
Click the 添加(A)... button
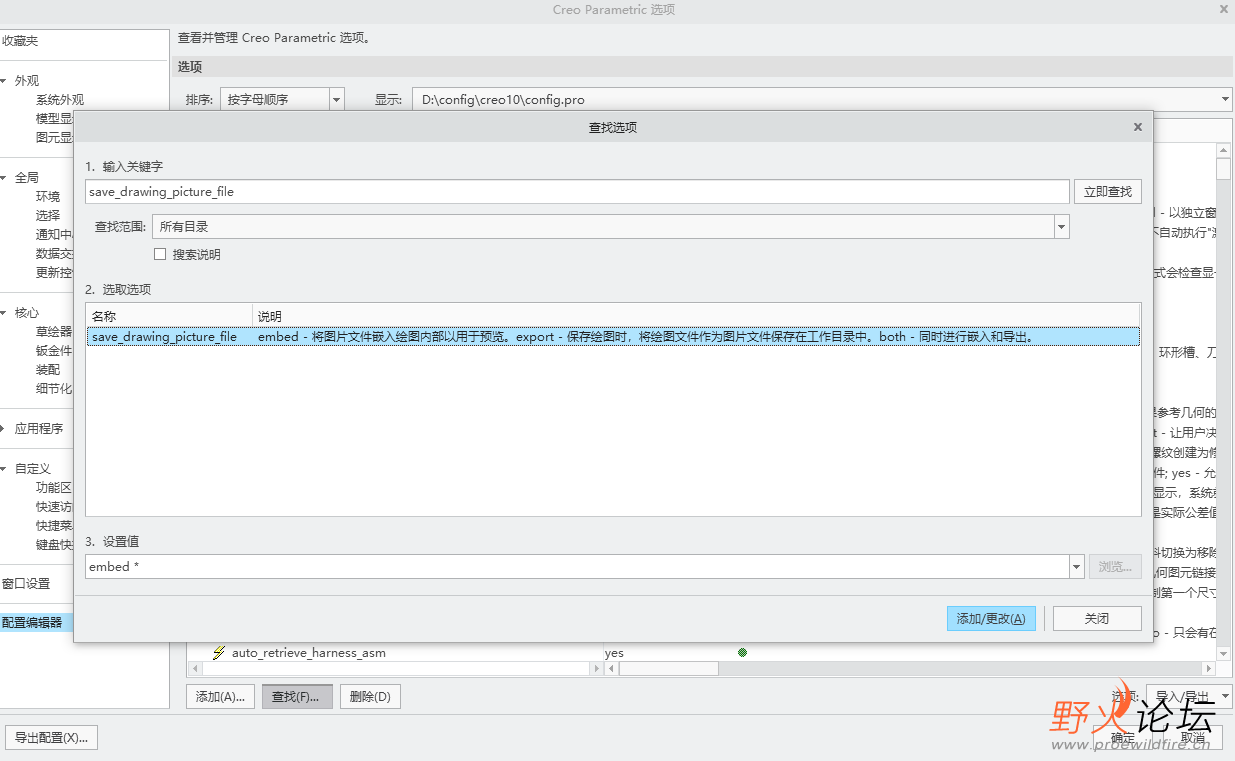[221, 697]
